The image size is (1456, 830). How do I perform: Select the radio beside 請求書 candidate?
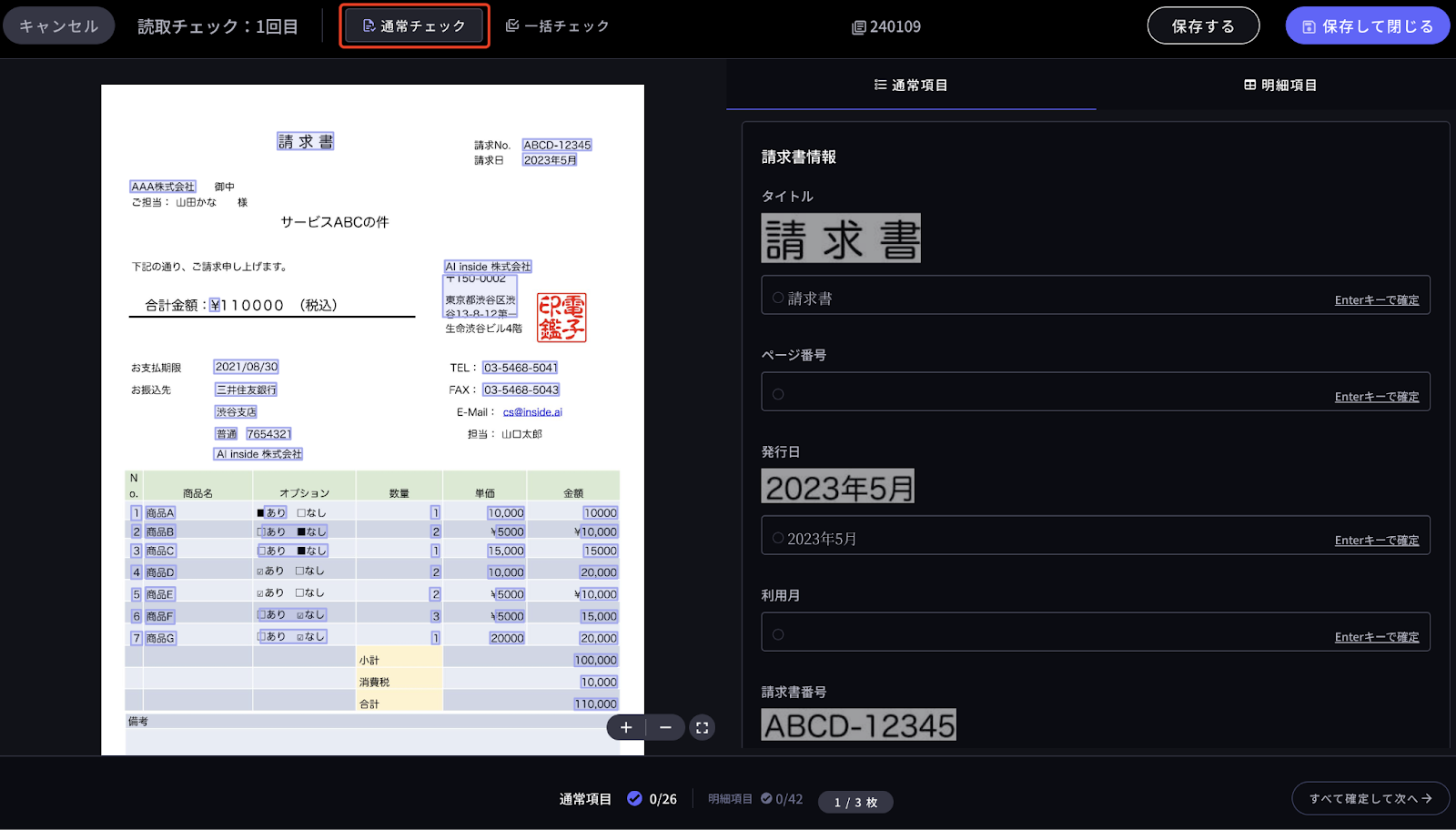(777, 295)
